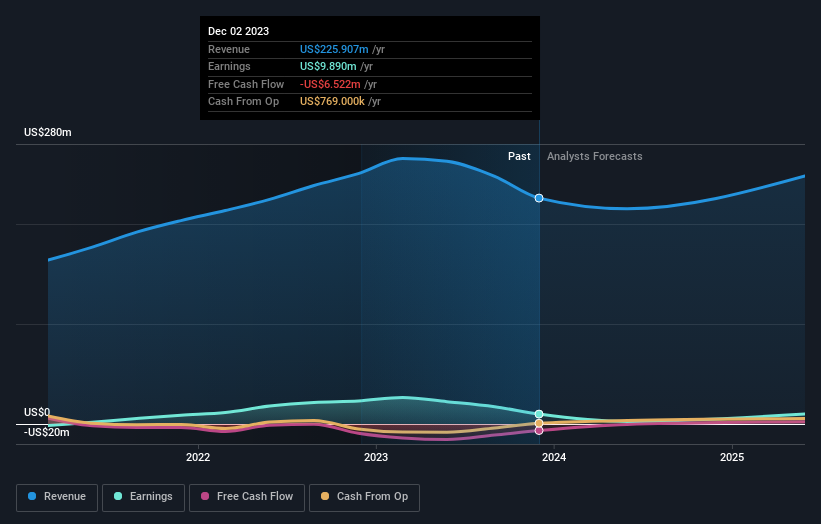Toggle the Cash From Op legend series

point(364,497)
